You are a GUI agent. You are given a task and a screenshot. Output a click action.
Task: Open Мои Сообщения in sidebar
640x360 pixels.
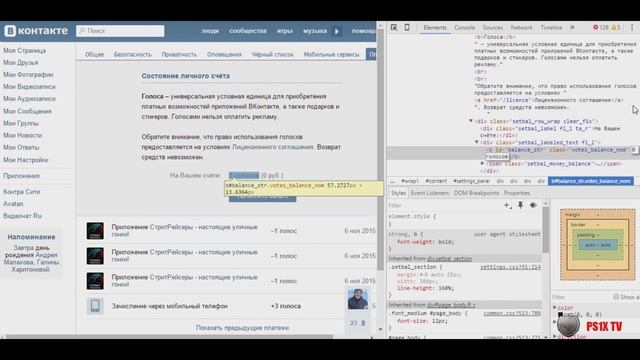pyautogui.click(x=27, y=111)
